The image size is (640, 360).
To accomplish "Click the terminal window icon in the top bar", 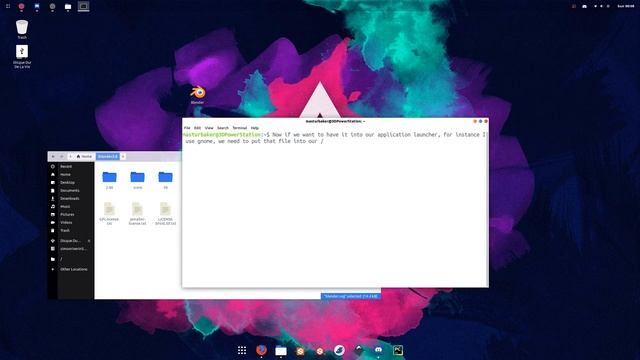I will [84, 6].
